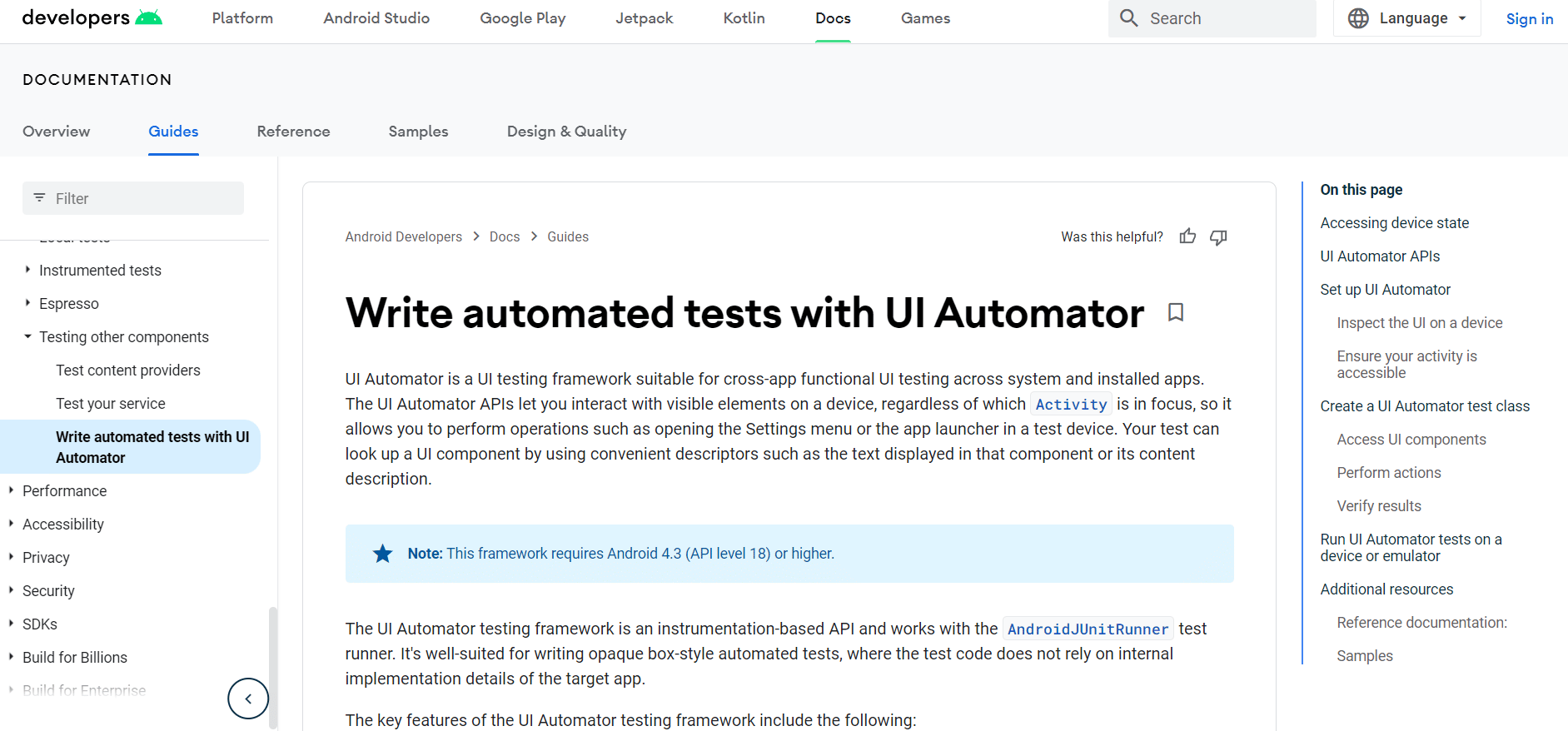Open the Android Studio menu
The width and height of the screenshot is (1568, 731).
(x=376, y=17)
